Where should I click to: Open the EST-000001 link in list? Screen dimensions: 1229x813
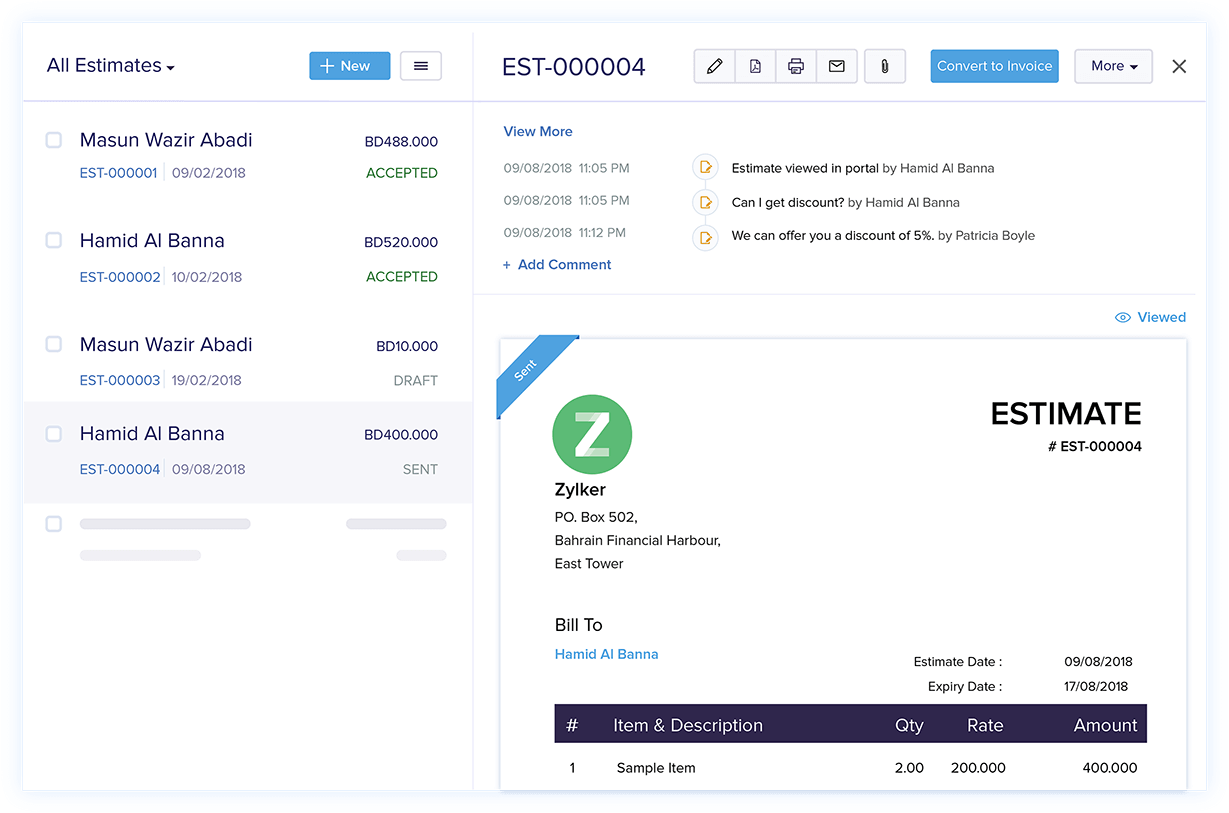click(119, 173)
